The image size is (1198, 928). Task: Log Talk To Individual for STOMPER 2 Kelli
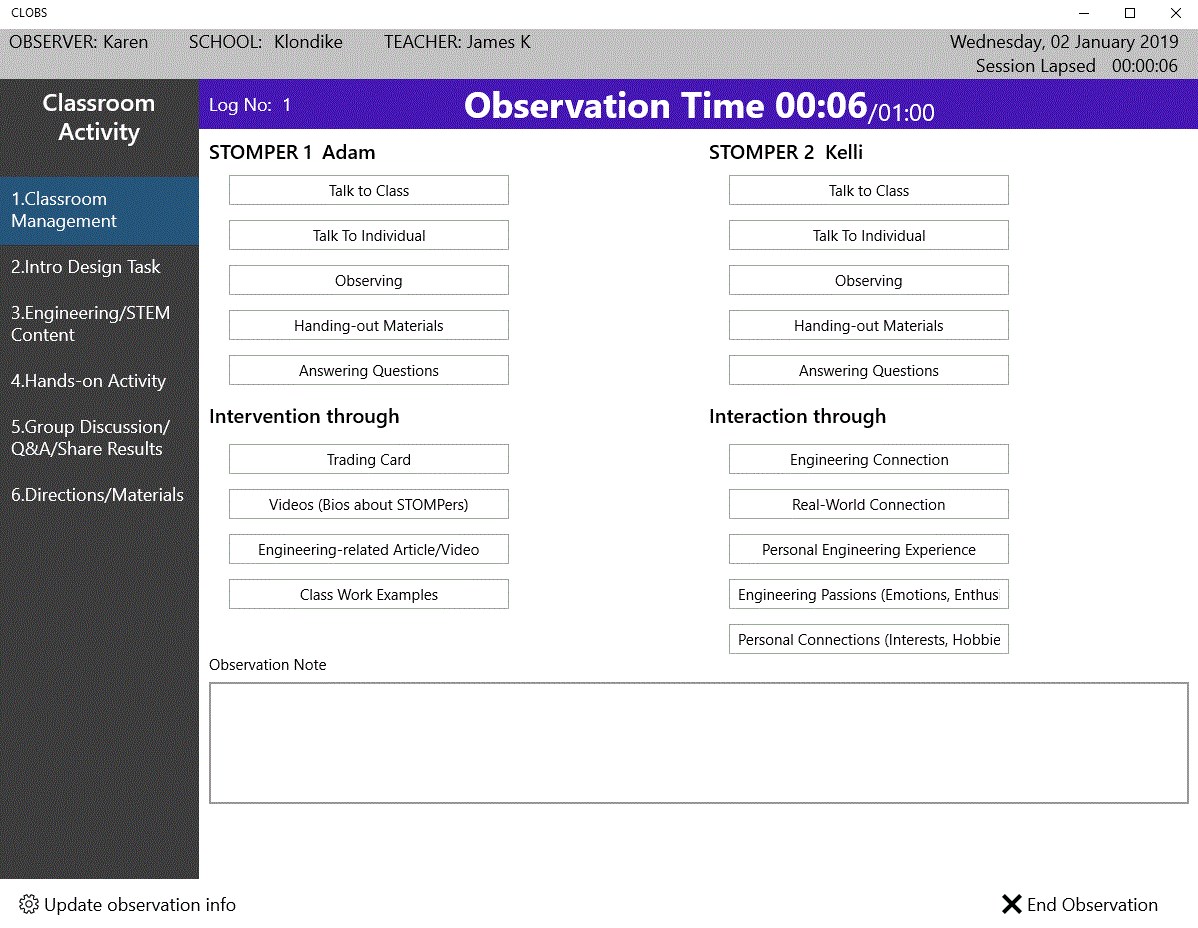[869, 235]
